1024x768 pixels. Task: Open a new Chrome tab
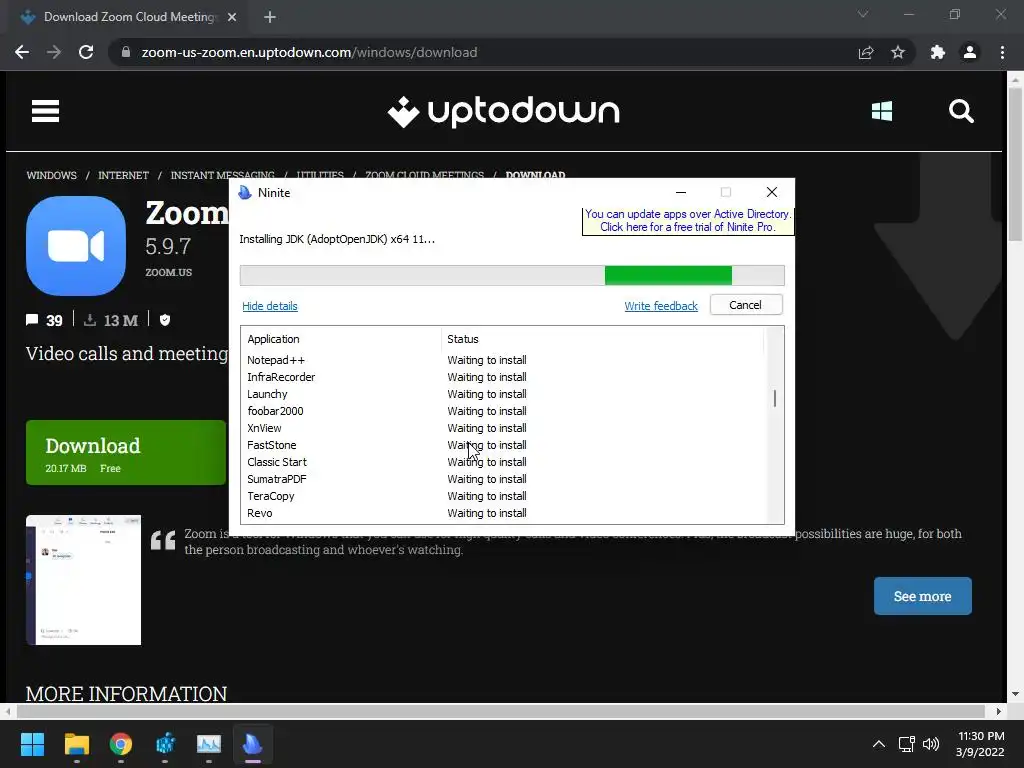pyautogui.click(x=270, y=17)
